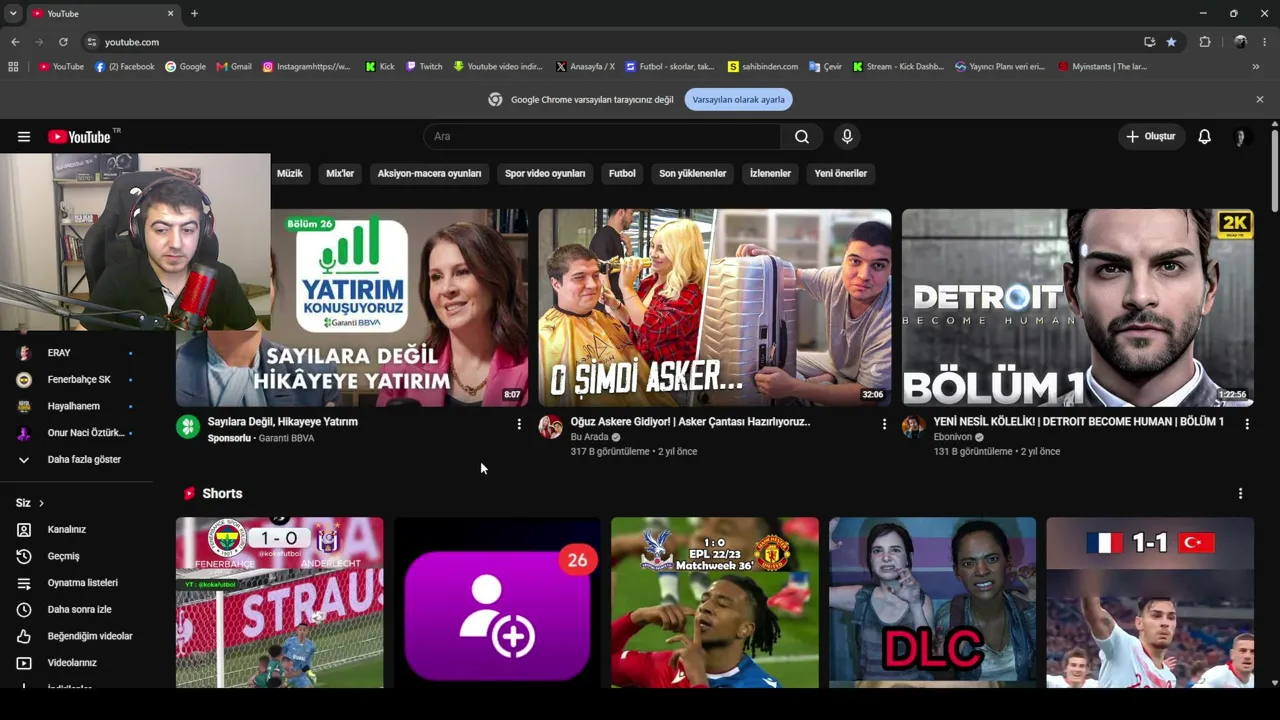Reload the page in Chrome
1280x720 pixels.
point(63,42)
